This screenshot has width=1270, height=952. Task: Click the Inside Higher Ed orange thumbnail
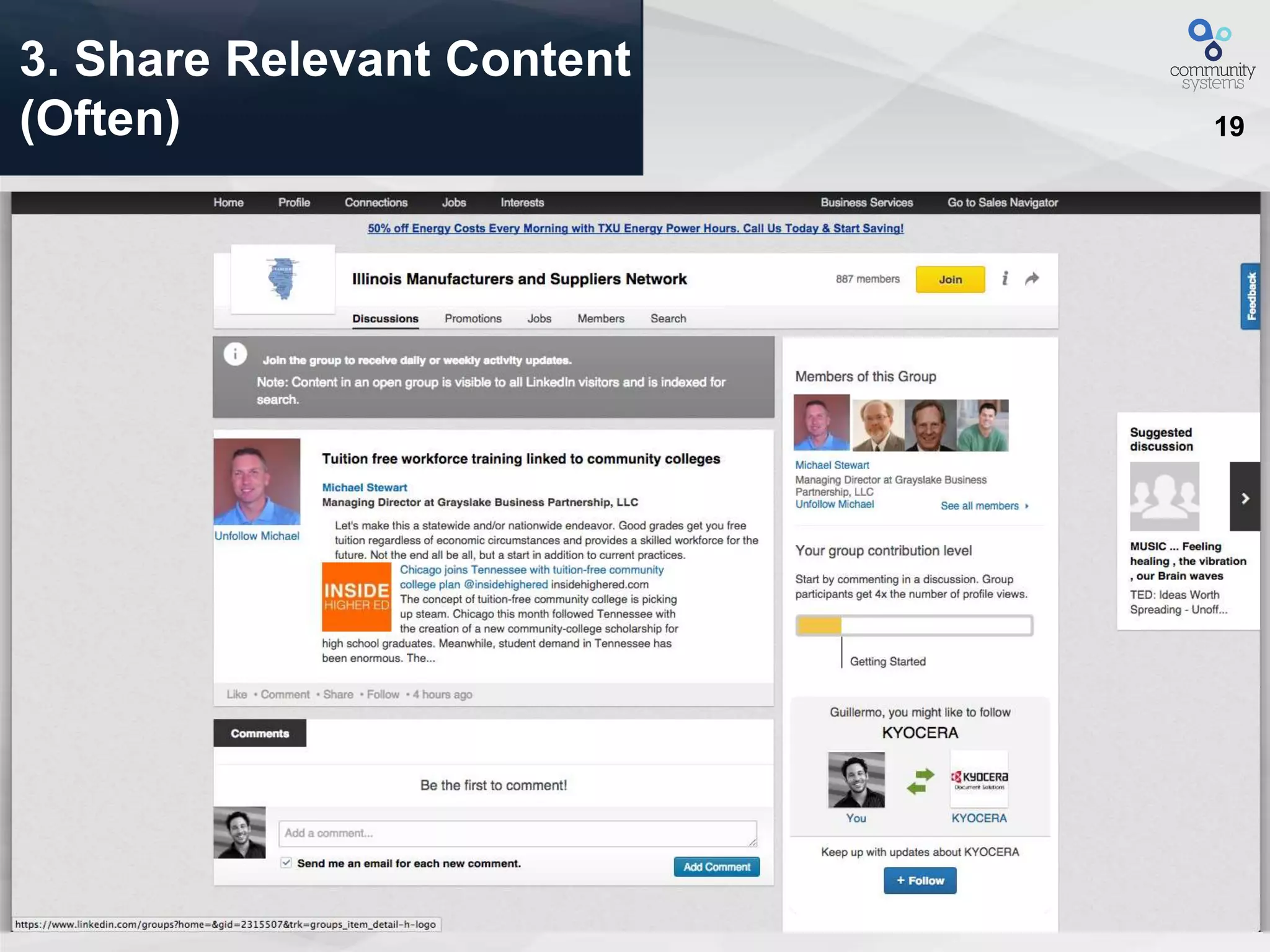coord(356,596)
